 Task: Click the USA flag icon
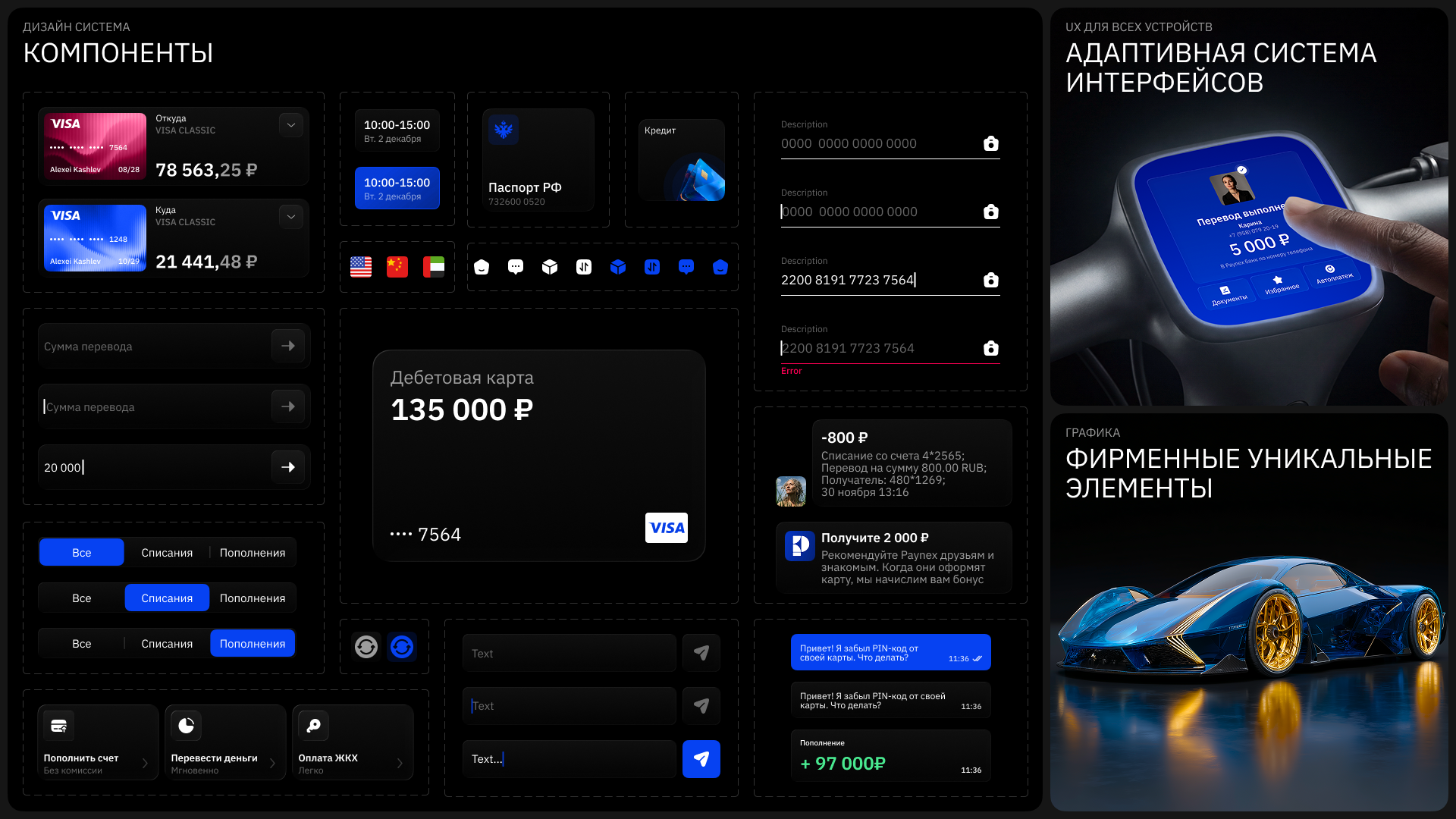pyautogui.click(x=361, y=267)
